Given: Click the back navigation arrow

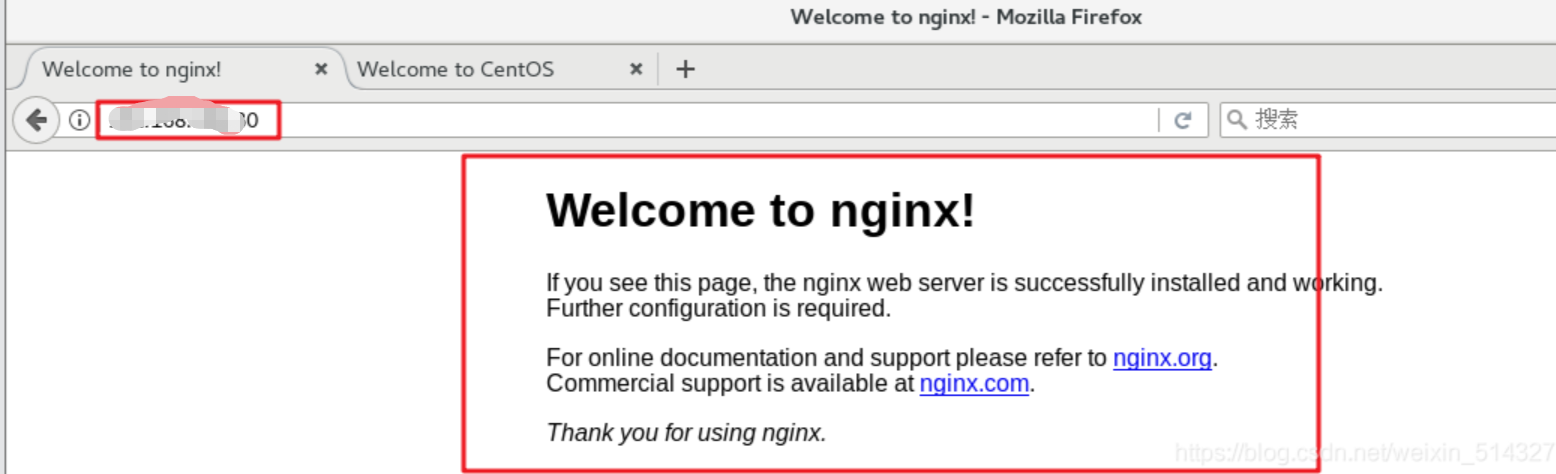Looking at the screenshot, I should (36, 121).
